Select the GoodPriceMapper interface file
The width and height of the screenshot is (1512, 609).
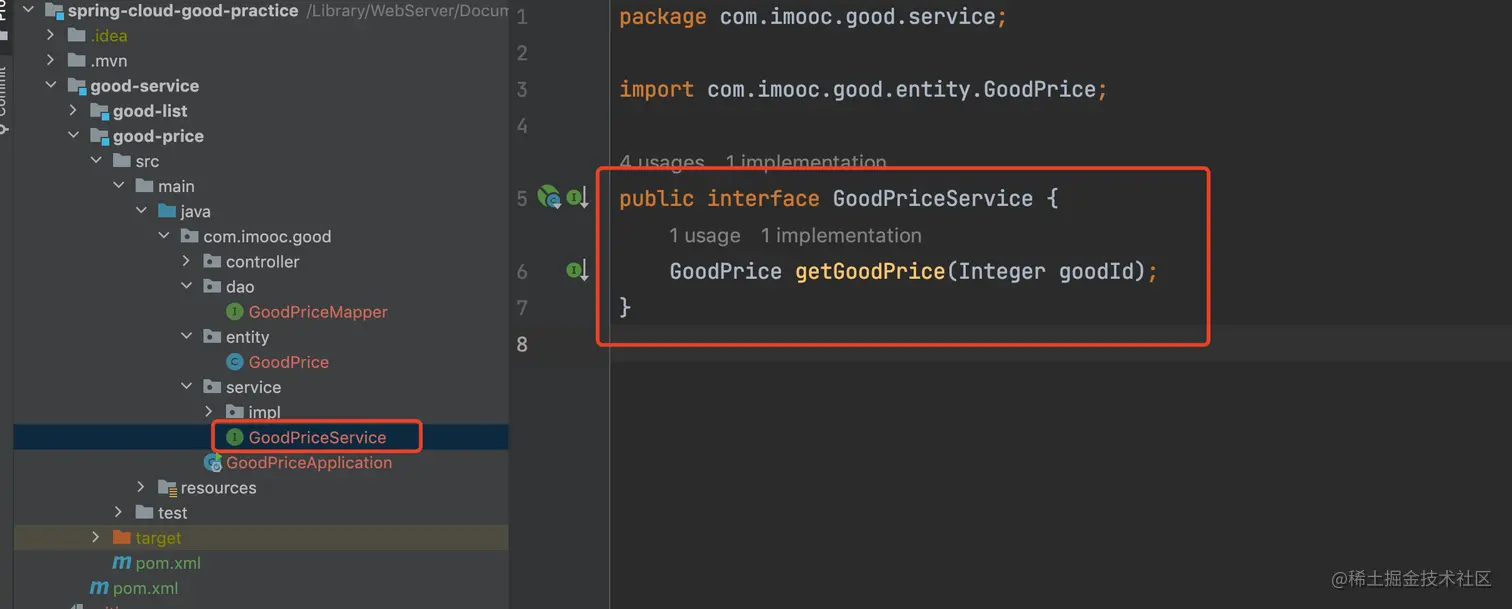(317, 312)
